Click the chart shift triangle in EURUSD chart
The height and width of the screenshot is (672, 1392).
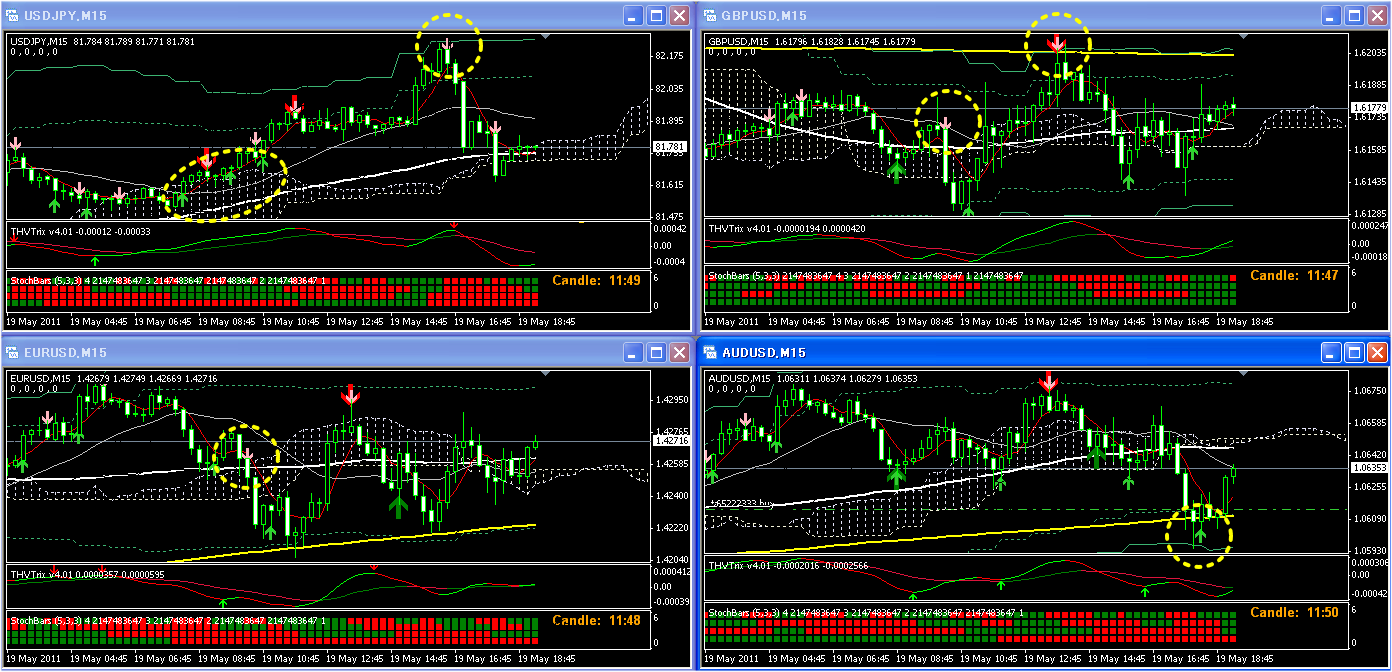coord(544,374)
